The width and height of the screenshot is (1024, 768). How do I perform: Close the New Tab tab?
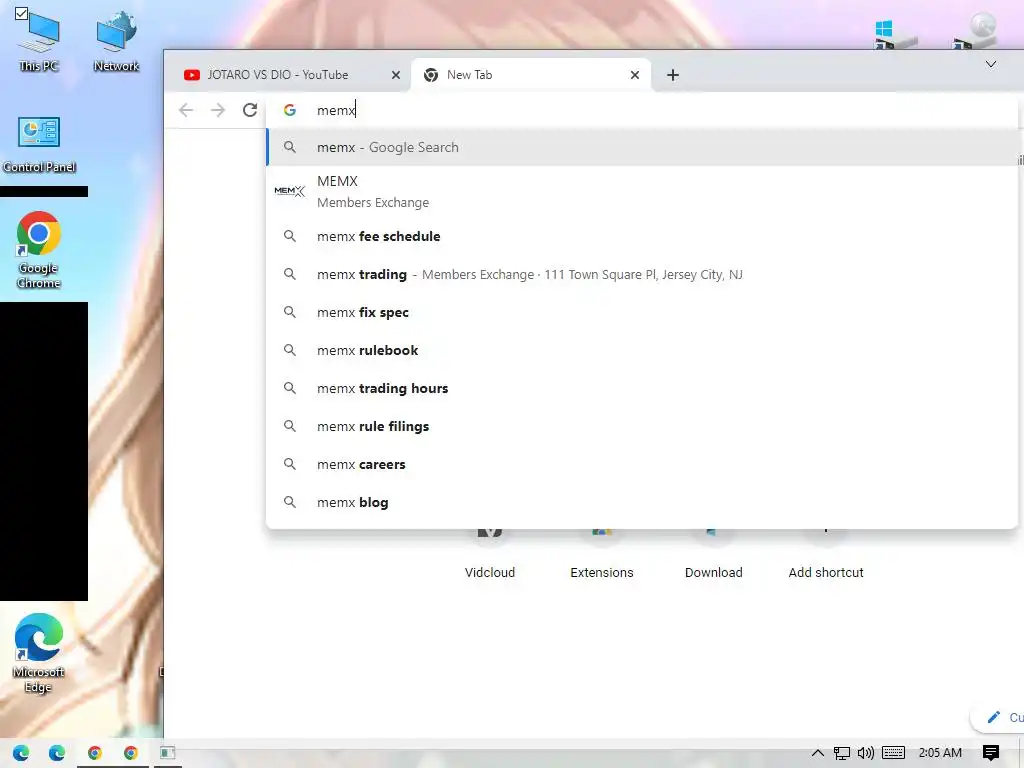[635, 75]
